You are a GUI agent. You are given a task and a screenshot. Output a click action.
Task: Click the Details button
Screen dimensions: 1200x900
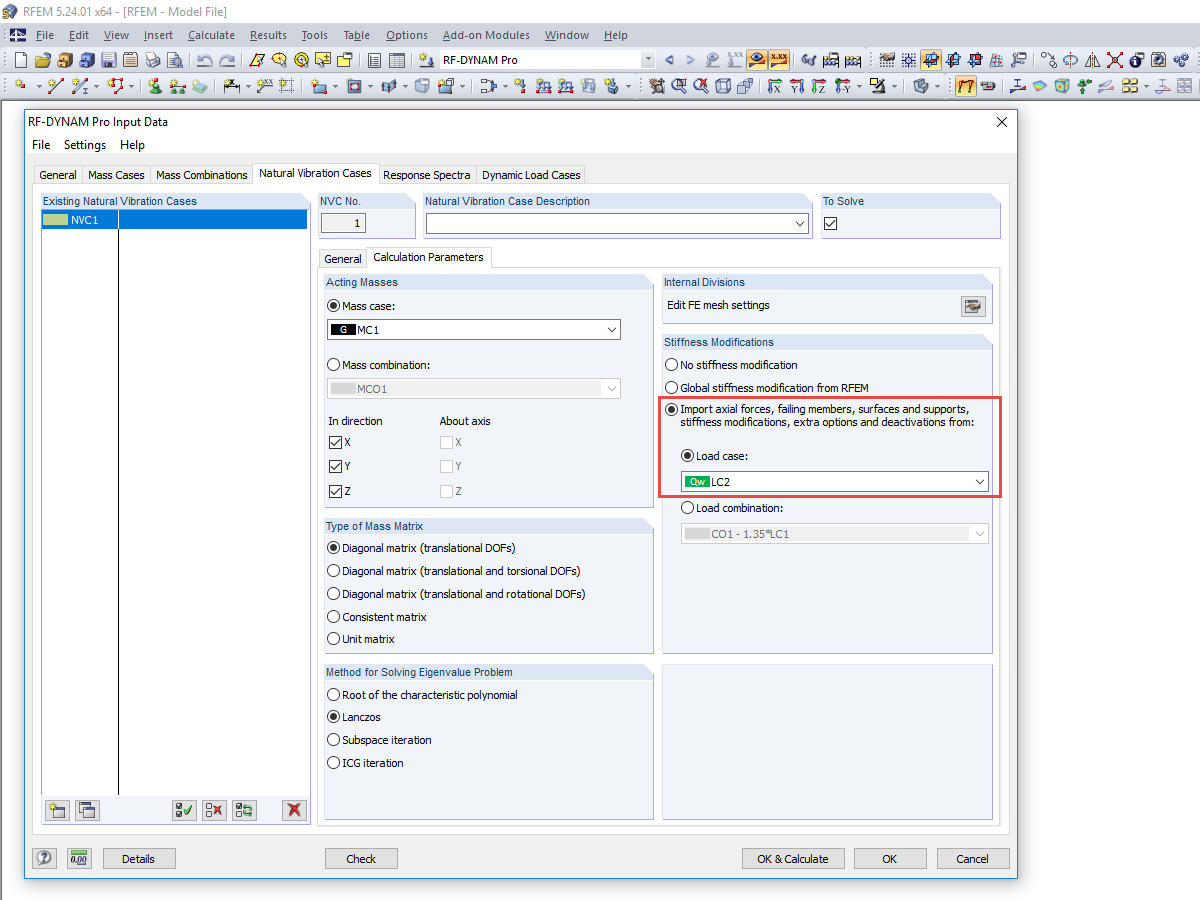[138, 858]
